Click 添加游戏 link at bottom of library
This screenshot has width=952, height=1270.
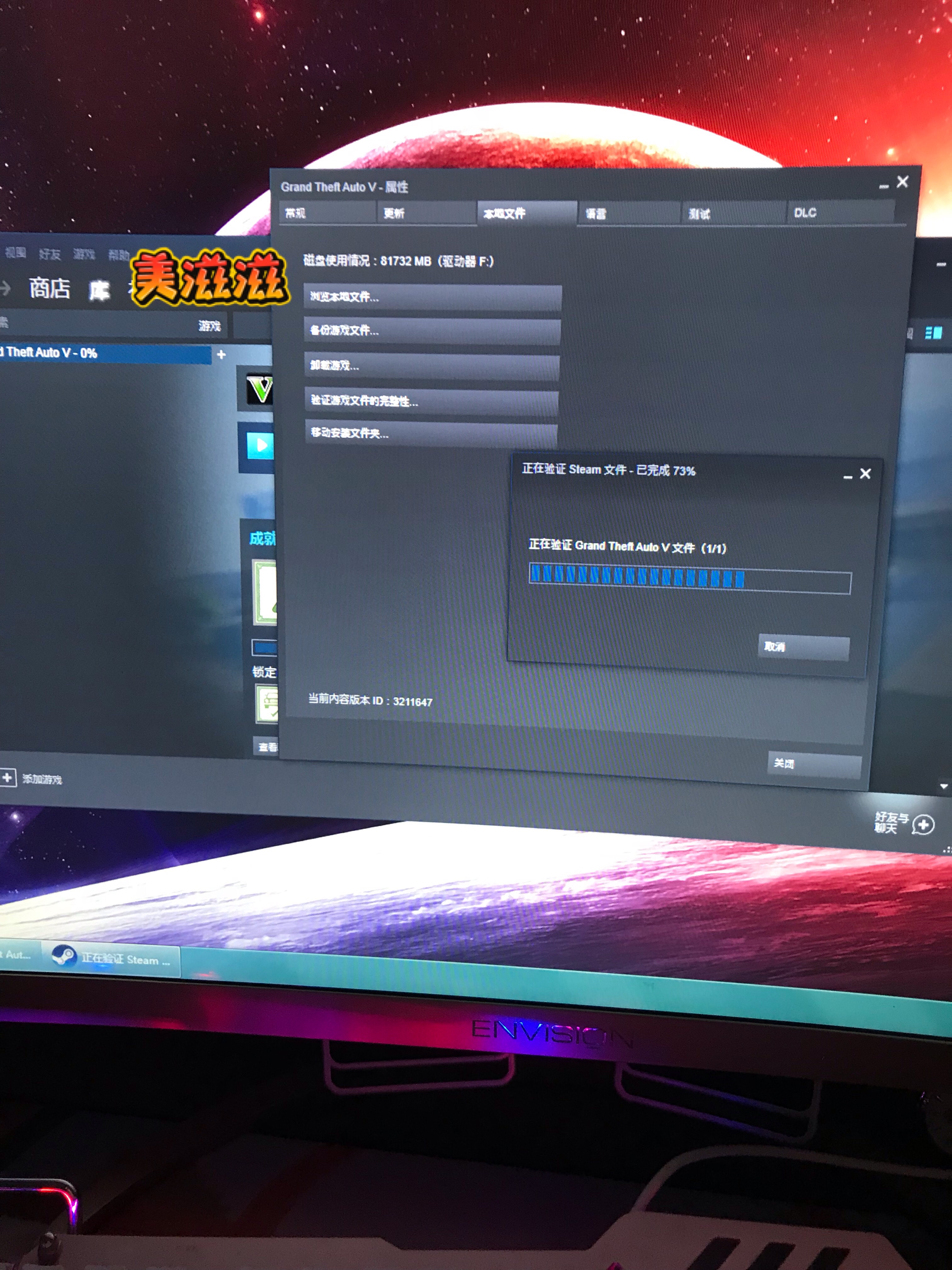point(42,780)
